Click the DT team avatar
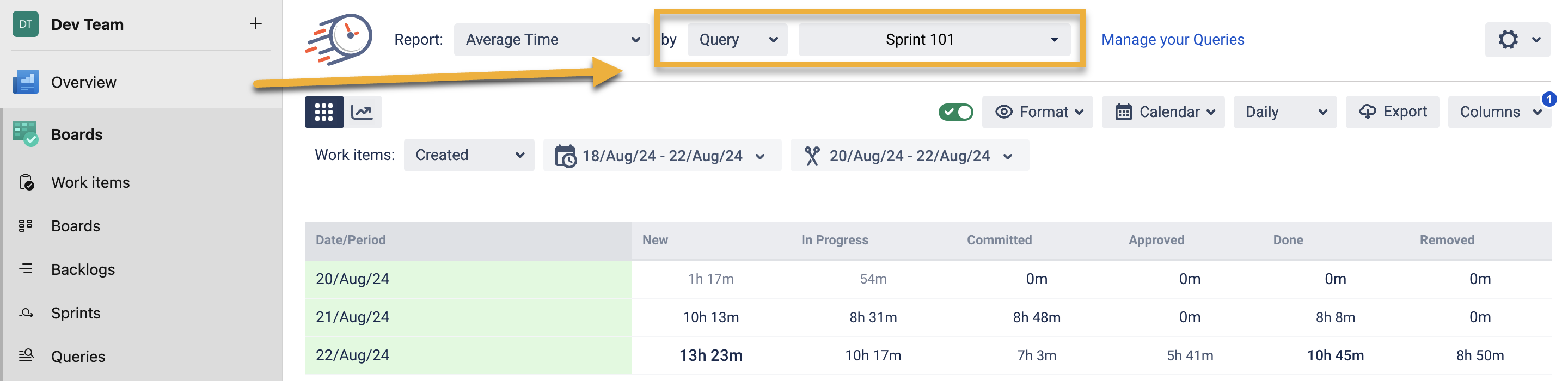 25,24
